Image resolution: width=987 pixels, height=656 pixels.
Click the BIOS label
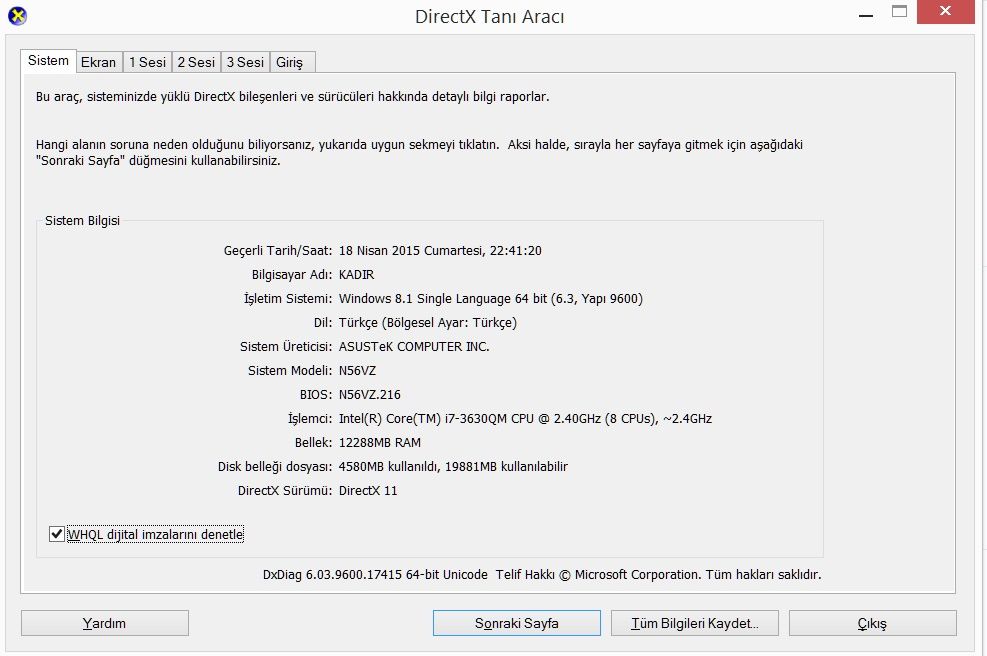[x=316, y=395]
